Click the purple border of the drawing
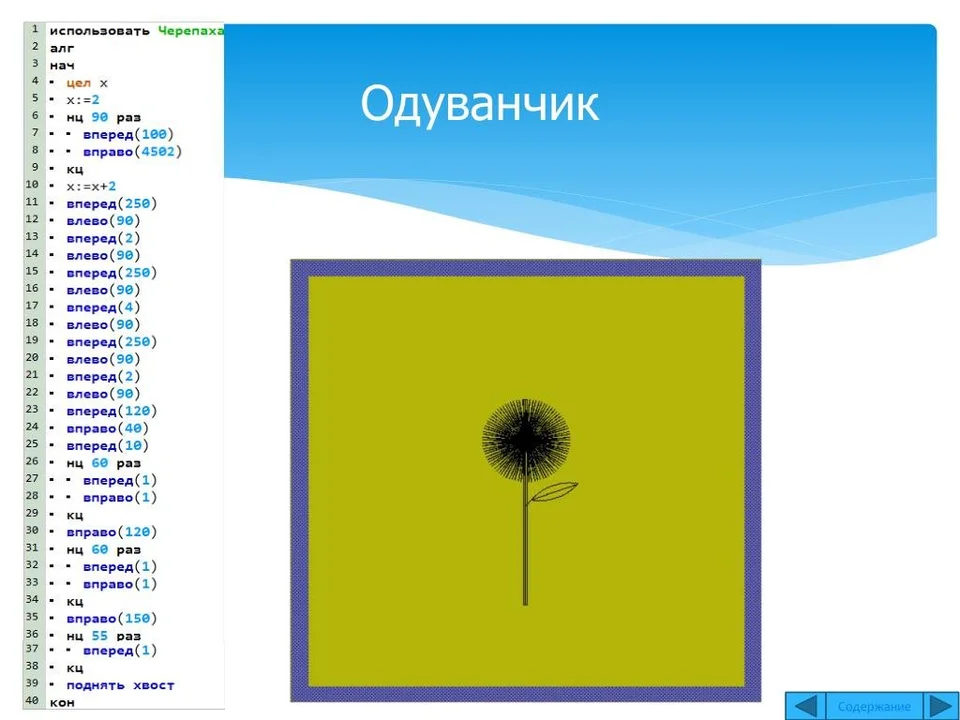This screenshot has height=720, width=960. [x=525, y=268]
